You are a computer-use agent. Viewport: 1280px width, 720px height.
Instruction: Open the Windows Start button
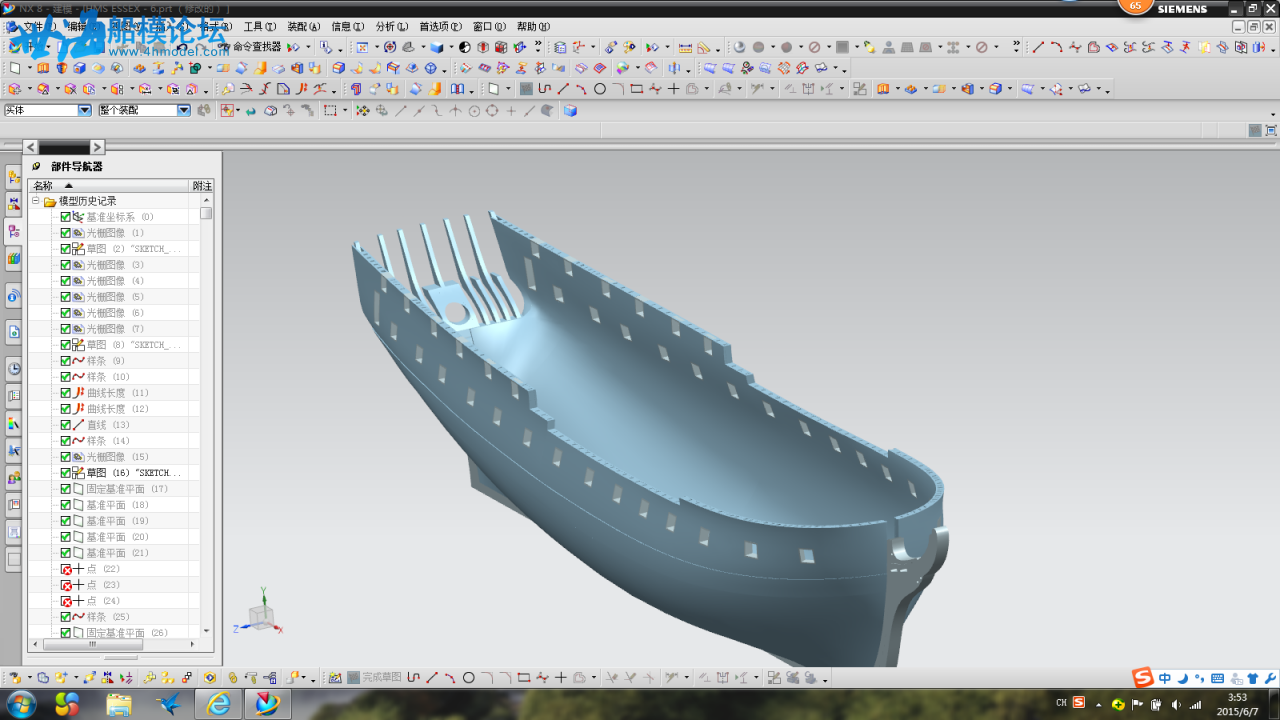pos(20,704)
